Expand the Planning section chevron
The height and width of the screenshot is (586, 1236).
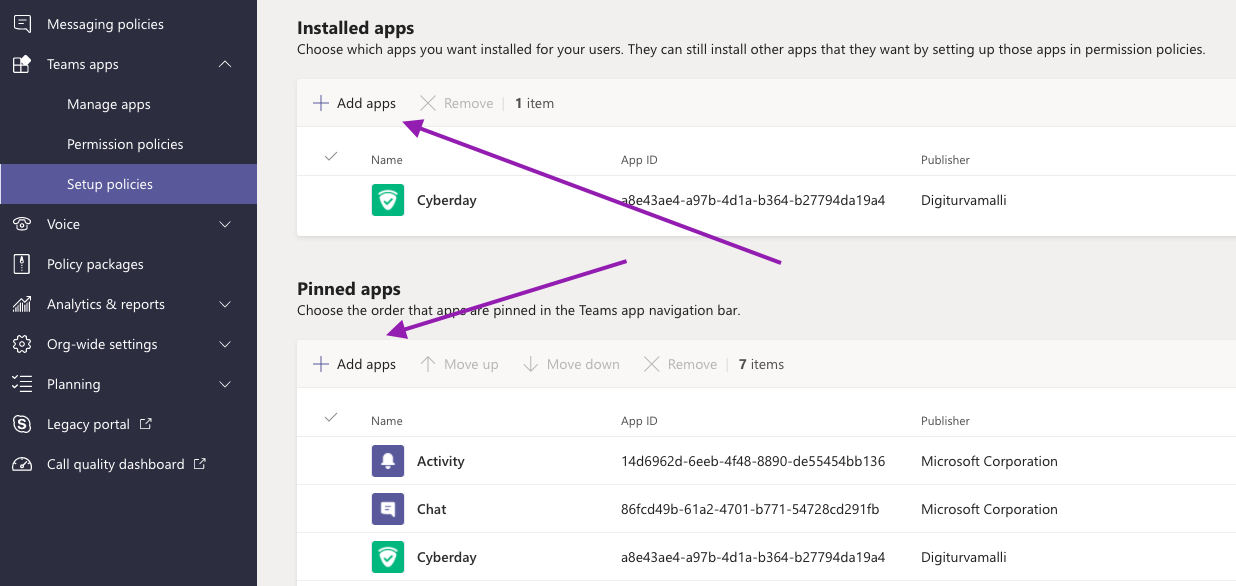pyautogui.click(x=225, y=384)
